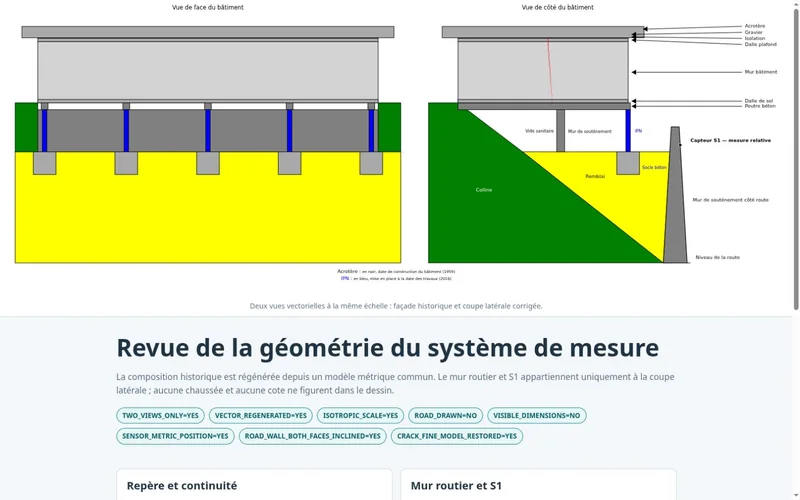Screen dimensions: 800x500
Task: Click the 'Revue de la géométrie du système de mesure' heading
Action: [x=388, y=348]
